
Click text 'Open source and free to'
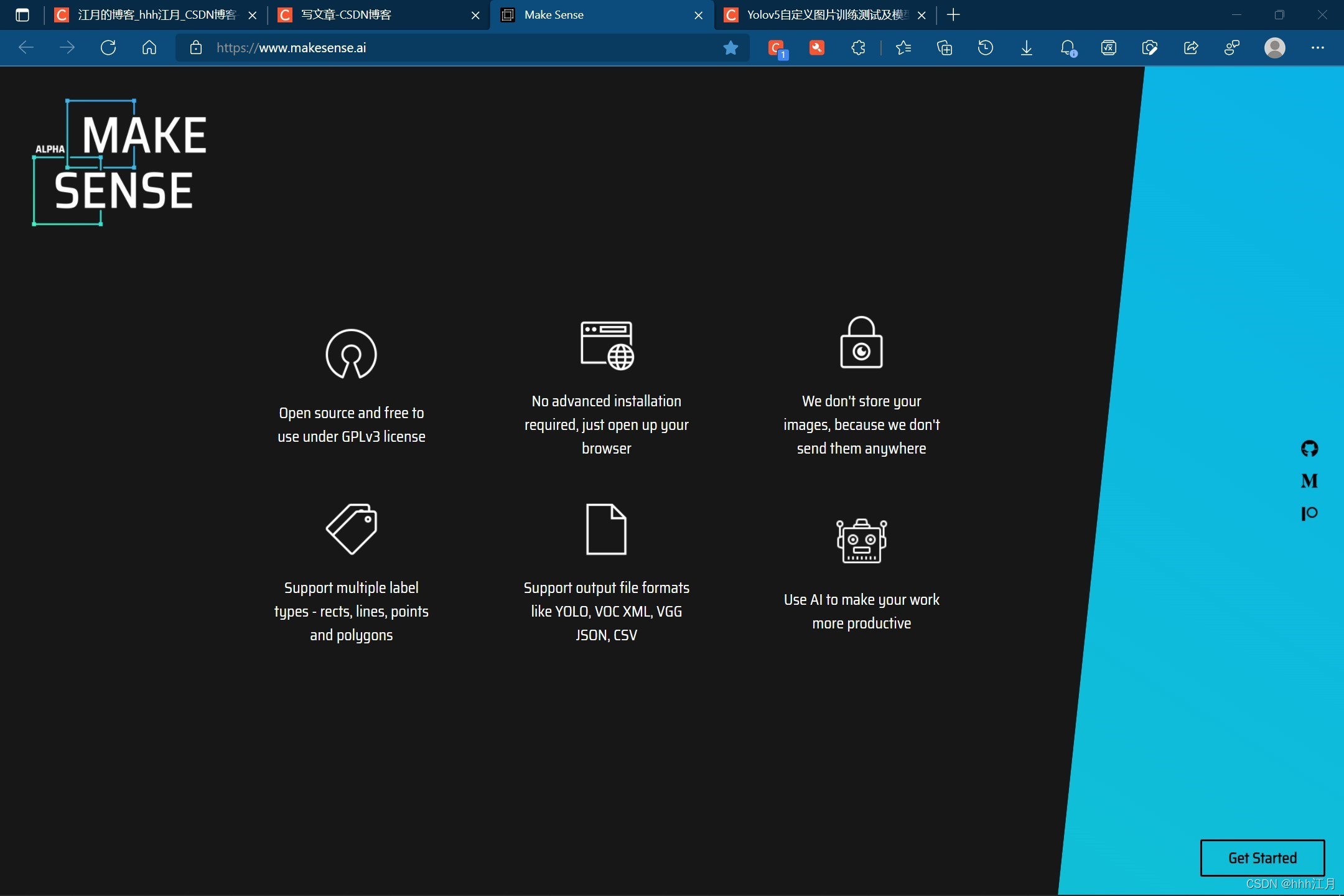tap(351, 413)
